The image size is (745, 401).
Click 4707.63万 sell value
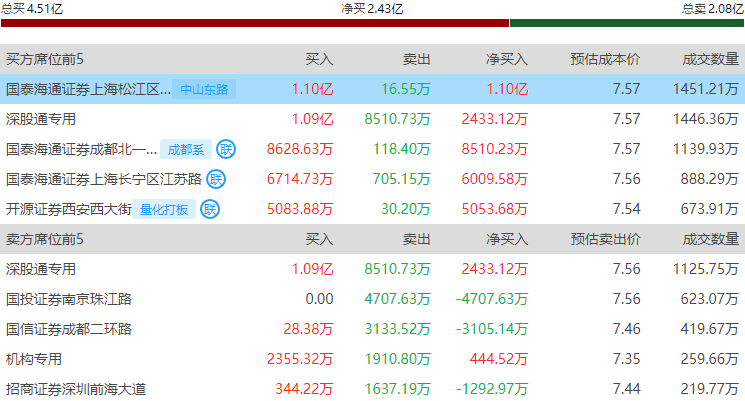[398, 299]
